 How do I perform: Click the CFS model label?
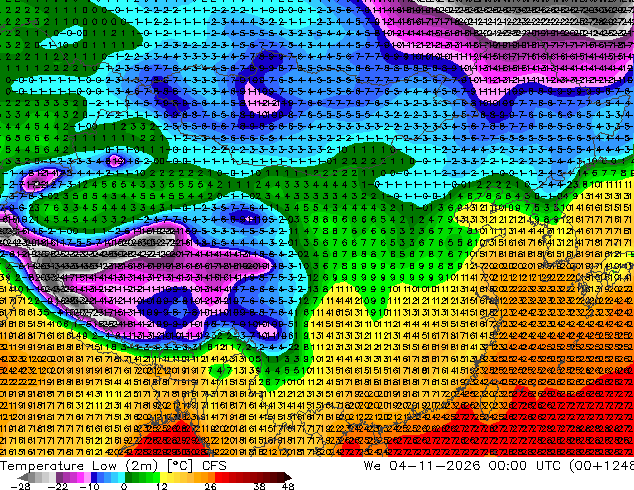213,465
